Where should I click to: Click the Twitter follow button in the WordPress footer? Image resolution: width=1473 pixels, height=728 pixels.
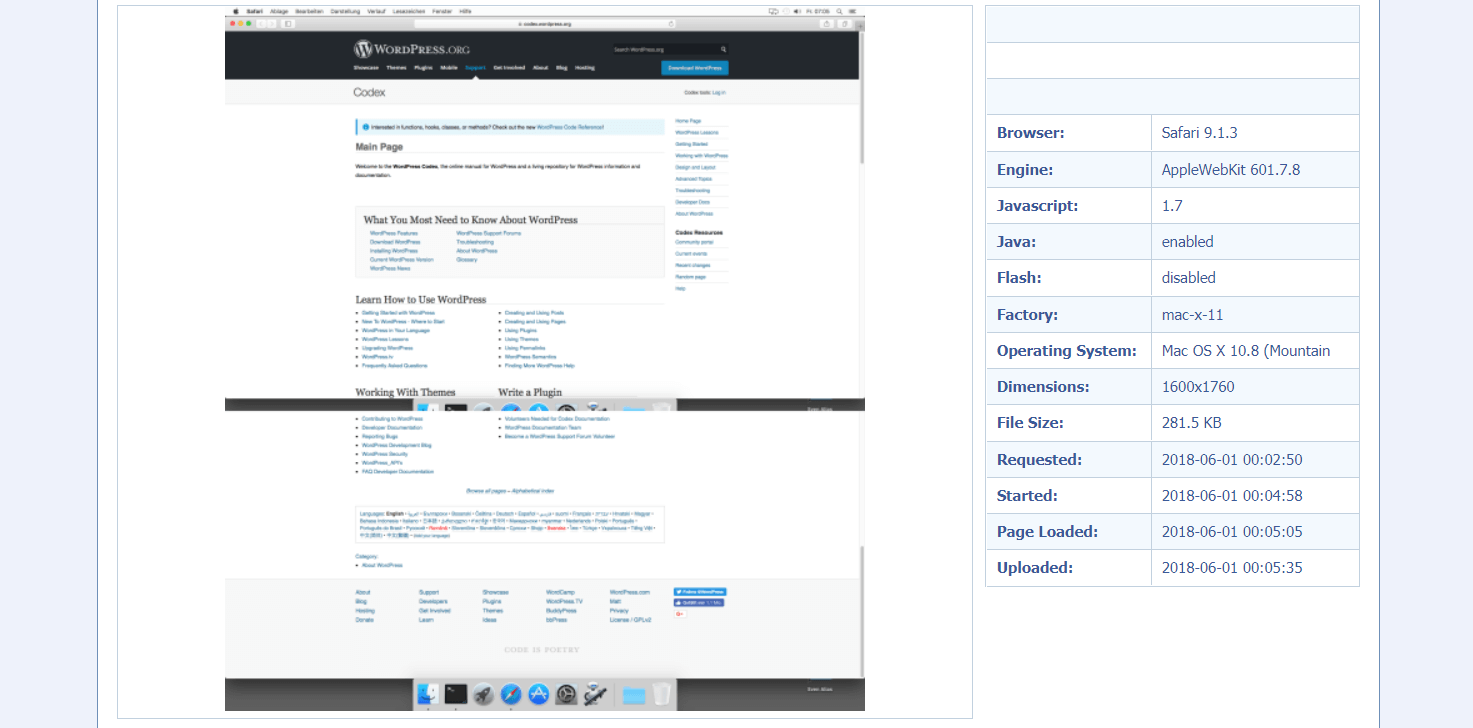click(x=700, y=592)
